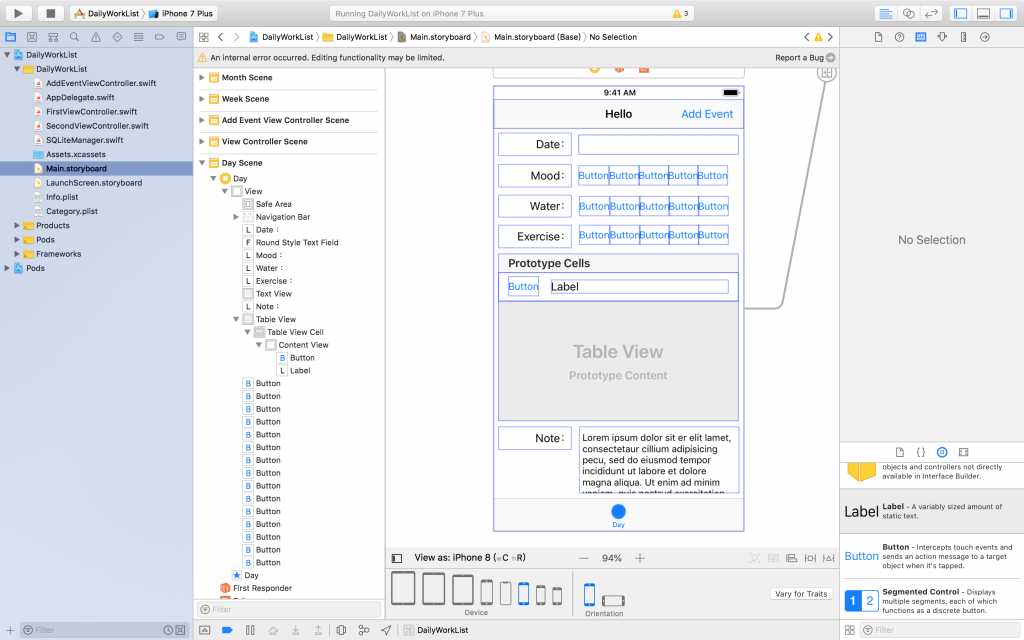Open the Project navigator folder icon
Image resolution: width=1024 pixels, height=640 pixels.
click(x=11, y=37)
